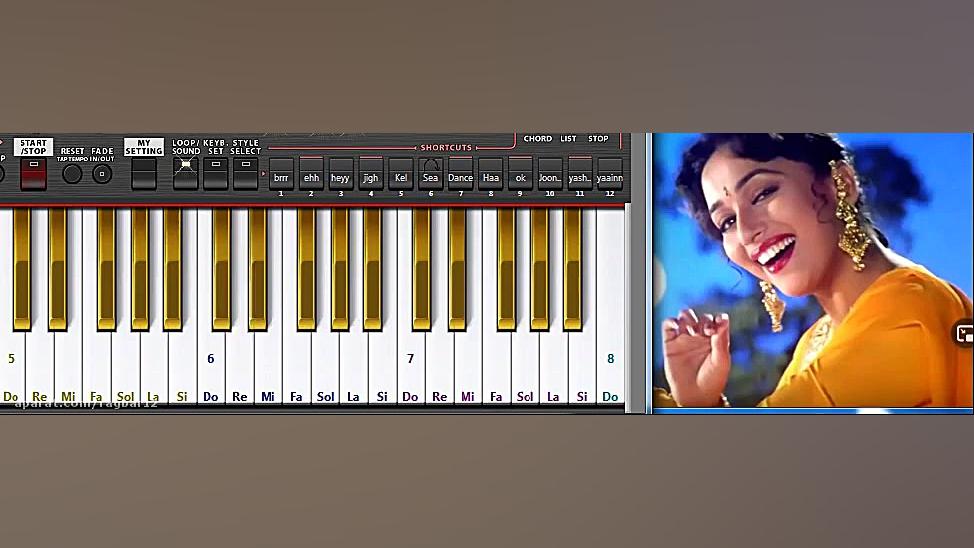Play the Sol white key of octave 6
Viewport: 974px width, 548px height.
[x=325, y=370]
